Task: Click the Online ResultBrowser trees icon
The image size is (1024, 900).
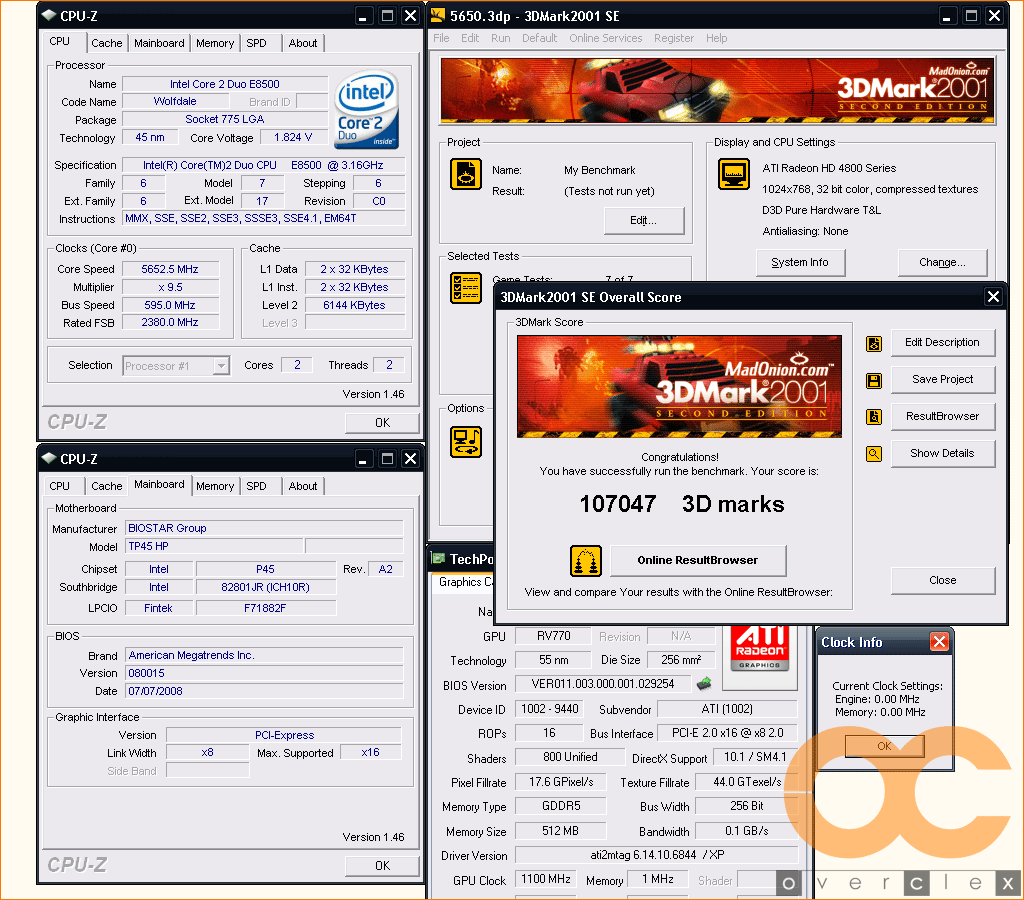Action: [x=586, y=561]
